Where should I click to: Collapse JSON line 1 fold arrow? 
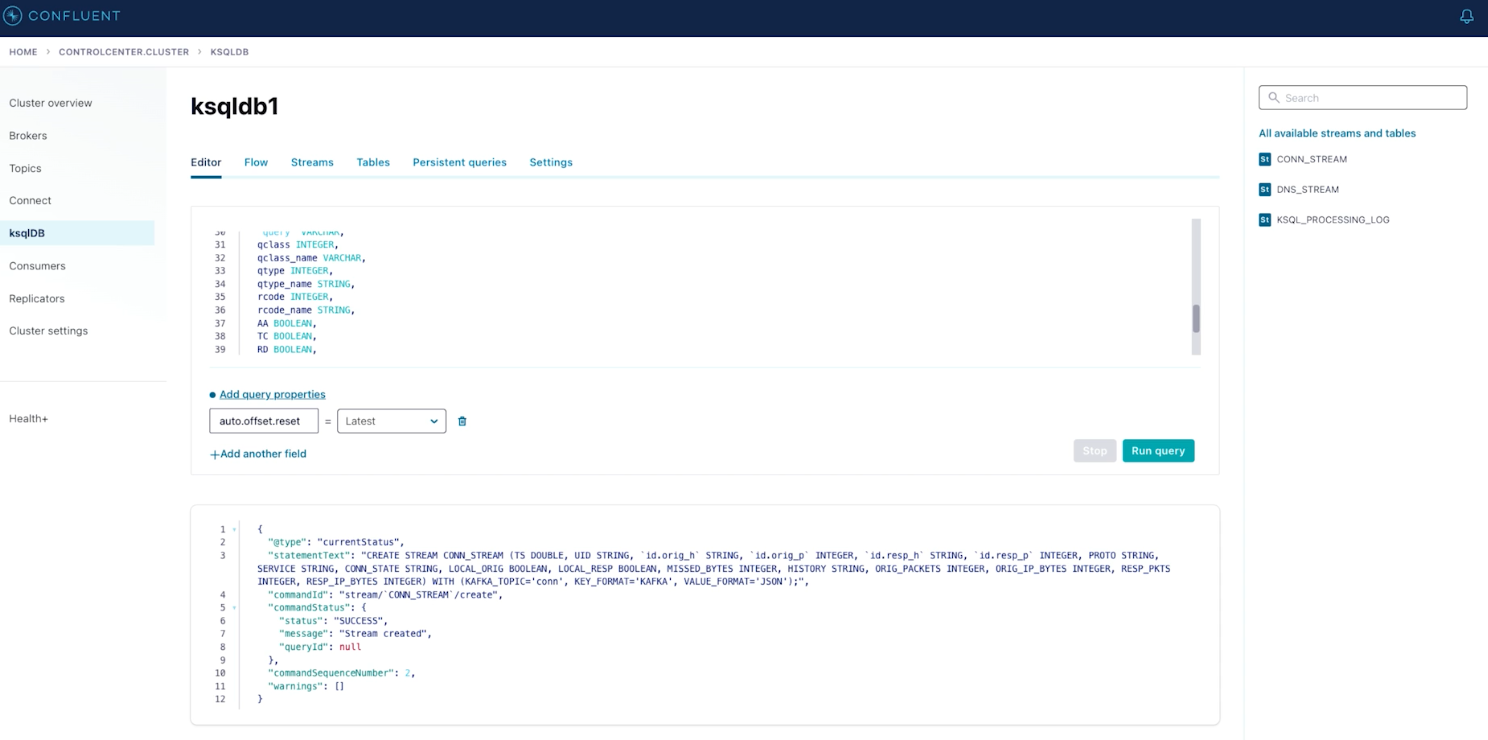pyautogui.click(x=235, y=529)
